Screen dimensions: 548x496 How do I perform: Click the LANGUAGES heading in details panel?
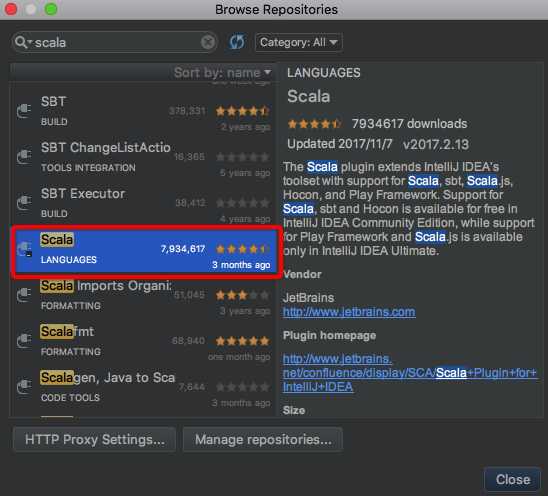(x=324, y=73)
